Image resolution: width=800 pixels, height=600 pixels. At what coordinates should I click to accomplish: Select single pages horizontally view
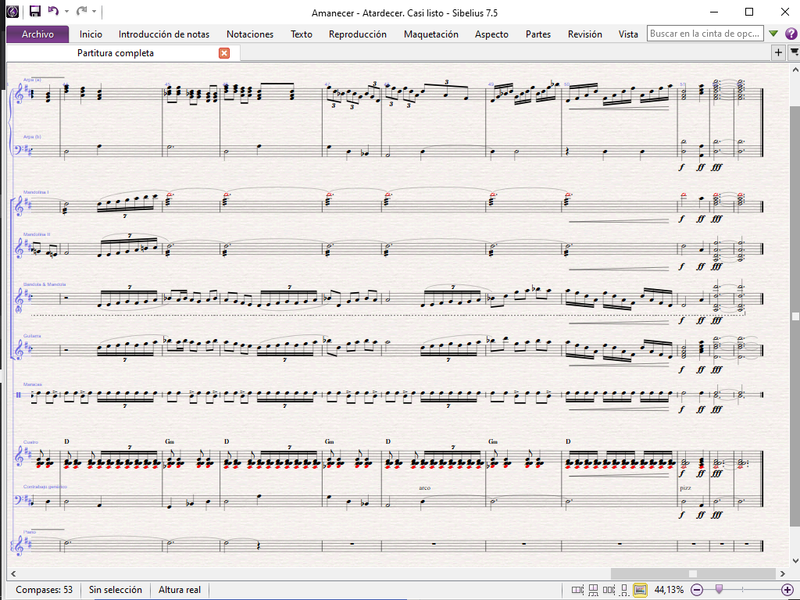point(609,590)
